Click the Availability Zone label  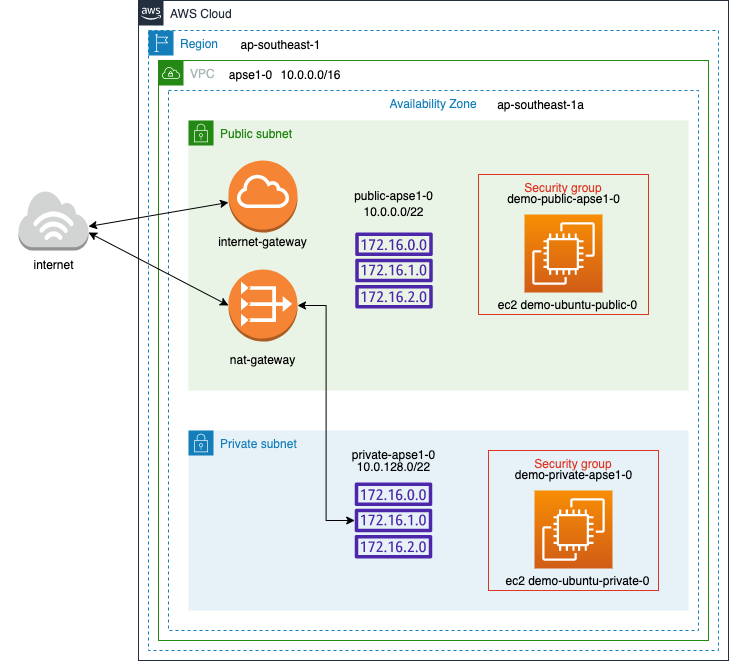433,104
